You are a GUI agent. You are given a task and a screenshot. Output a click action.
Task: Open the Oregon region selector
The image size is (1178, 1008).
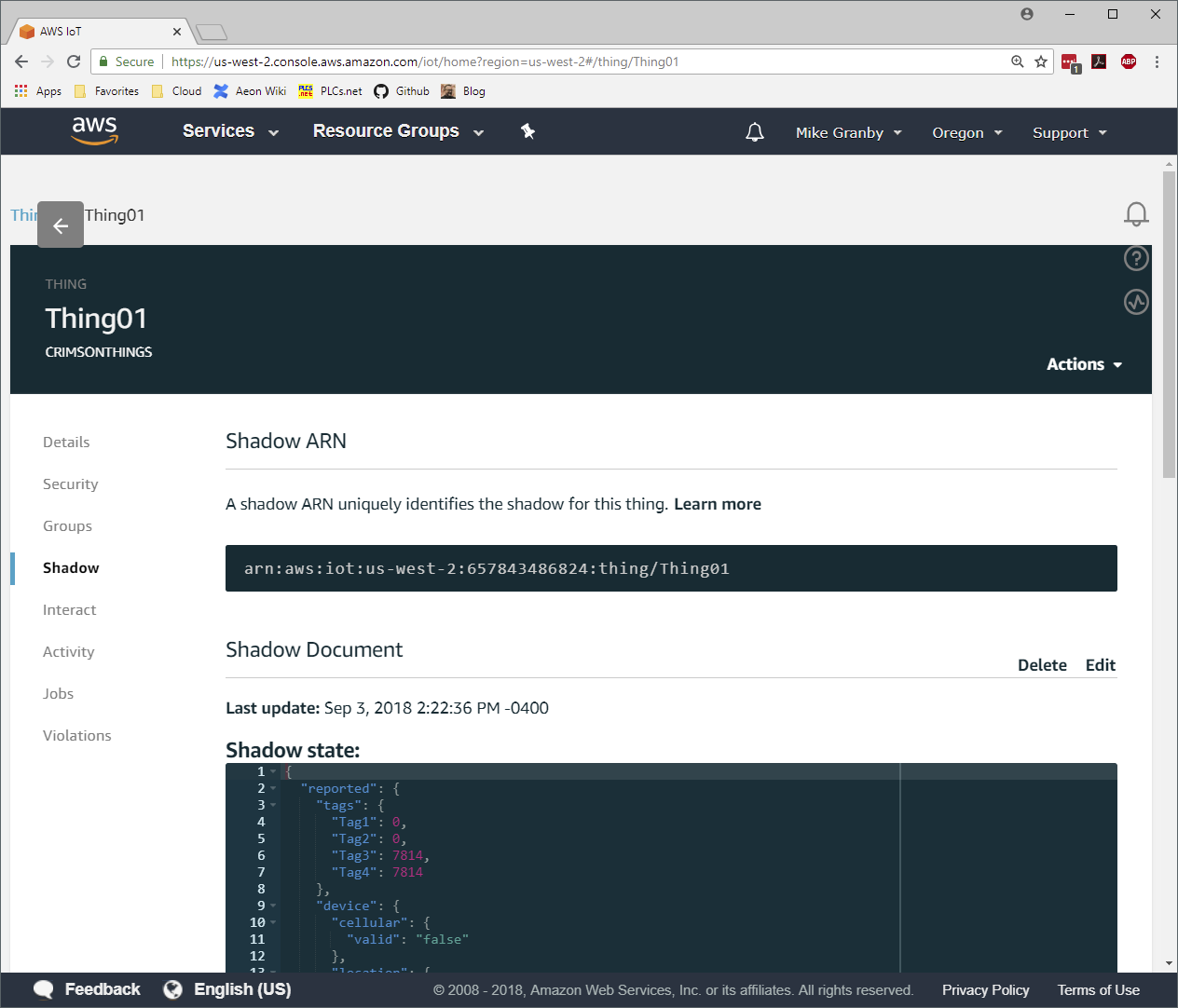tap(967, 132)
